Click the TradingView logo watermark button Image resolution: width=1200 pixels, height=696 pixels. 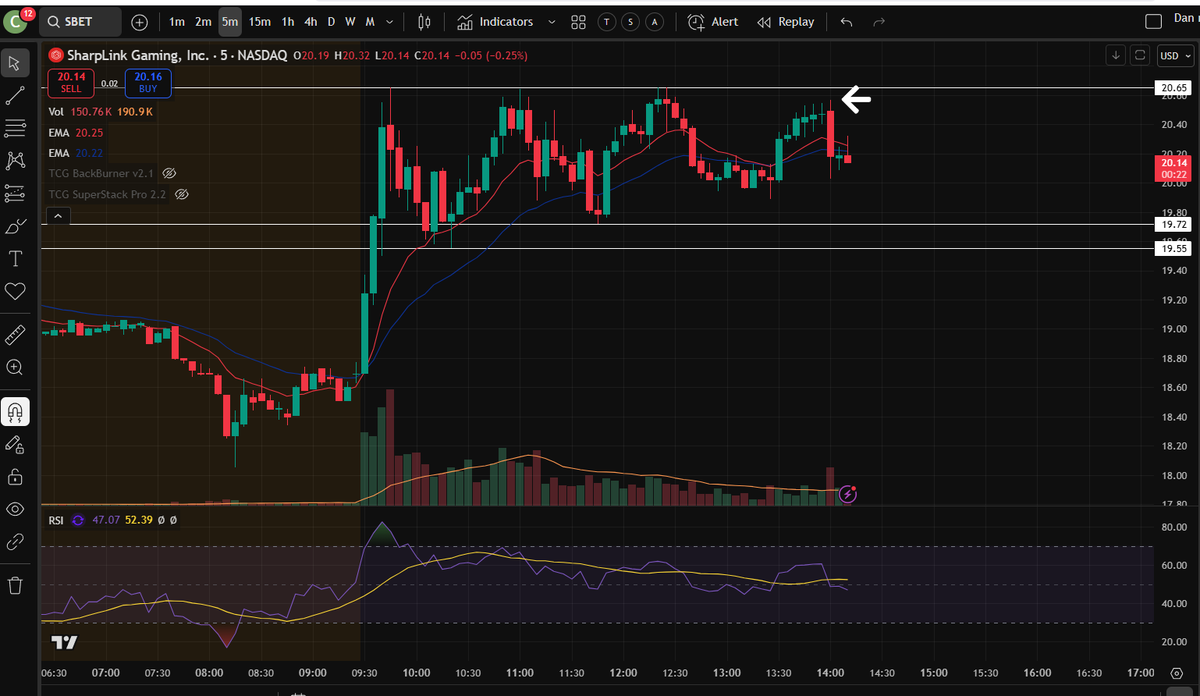64,641
